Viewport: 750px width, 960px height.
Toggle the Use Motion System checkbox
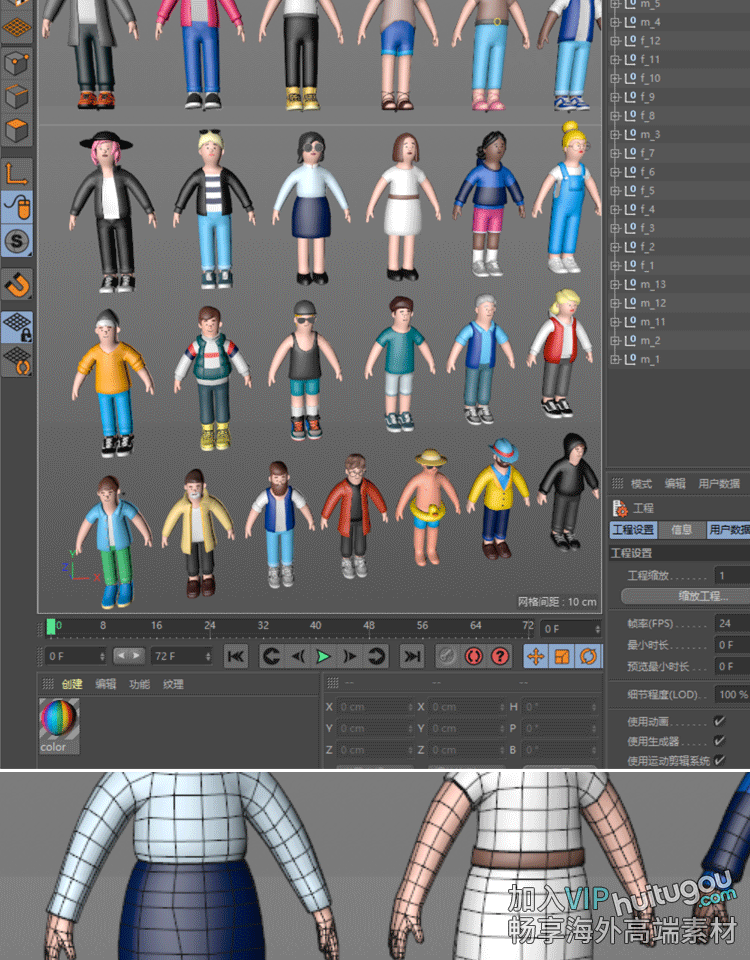(719, 761)
